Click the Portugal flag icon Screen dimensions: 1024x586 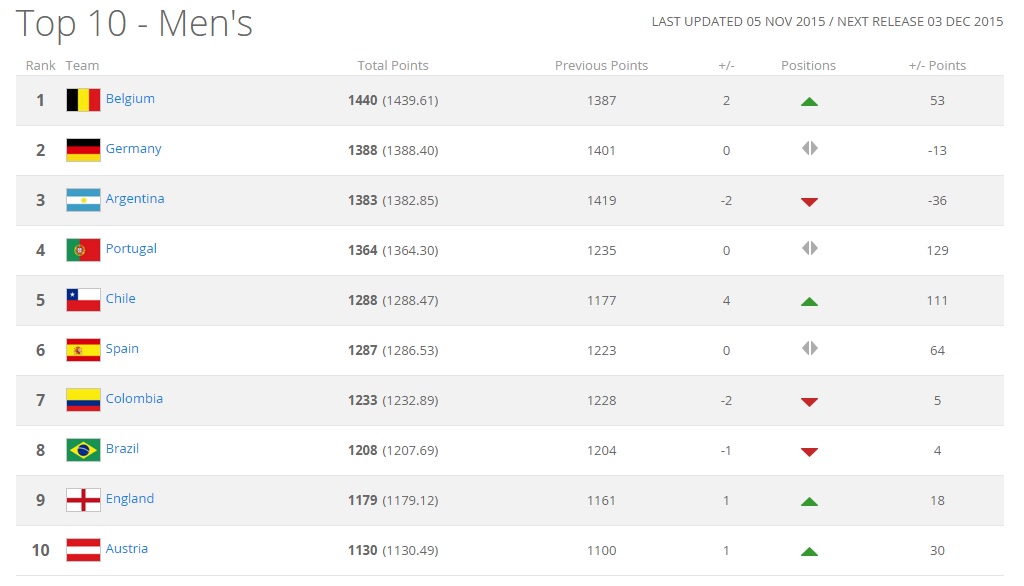click(83, 250)
